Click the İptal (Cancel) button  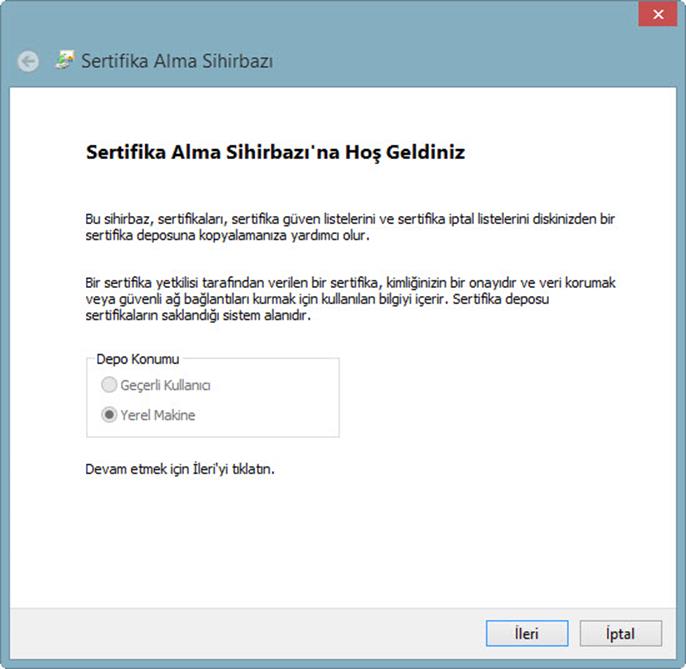pyautogui.click(x=620, y=633)
